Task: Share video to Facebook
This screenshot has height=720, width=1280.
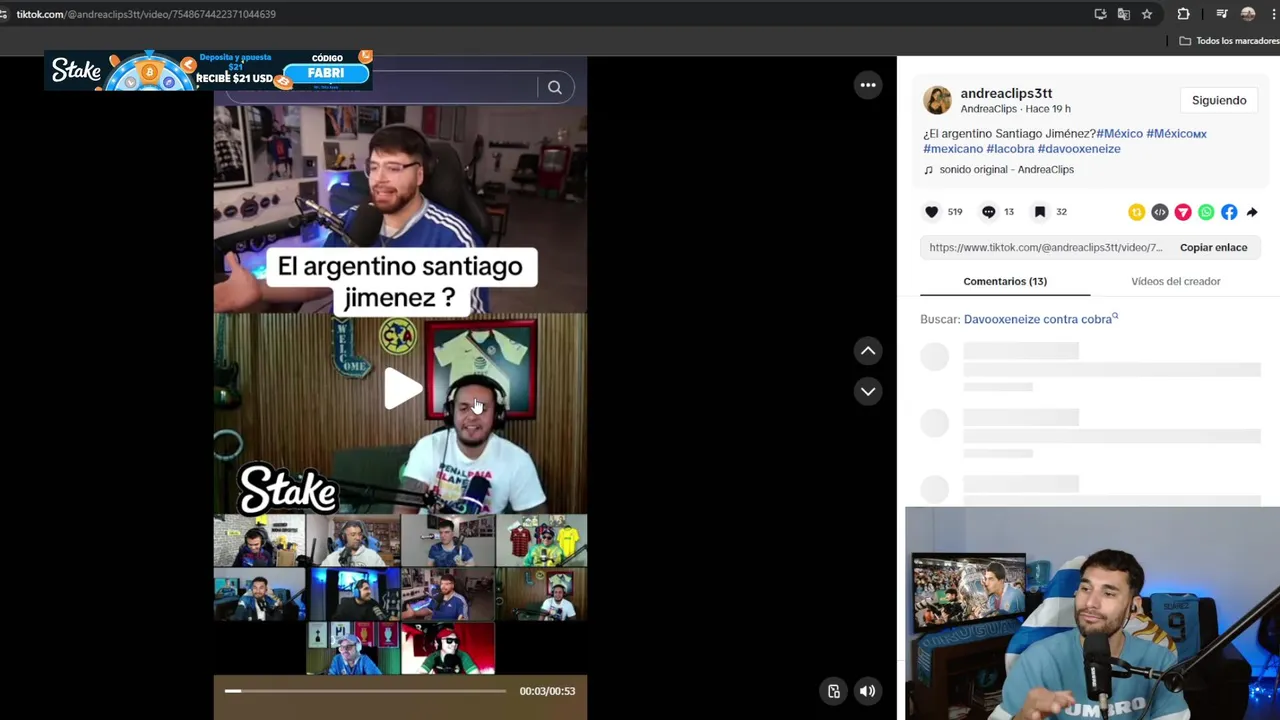Action: 1229,212
